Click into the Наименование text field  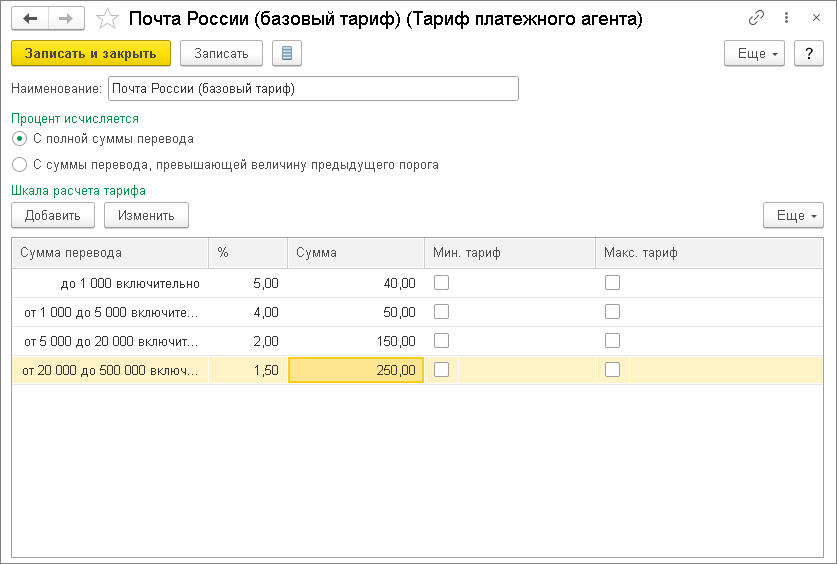[x=313, y=89]
